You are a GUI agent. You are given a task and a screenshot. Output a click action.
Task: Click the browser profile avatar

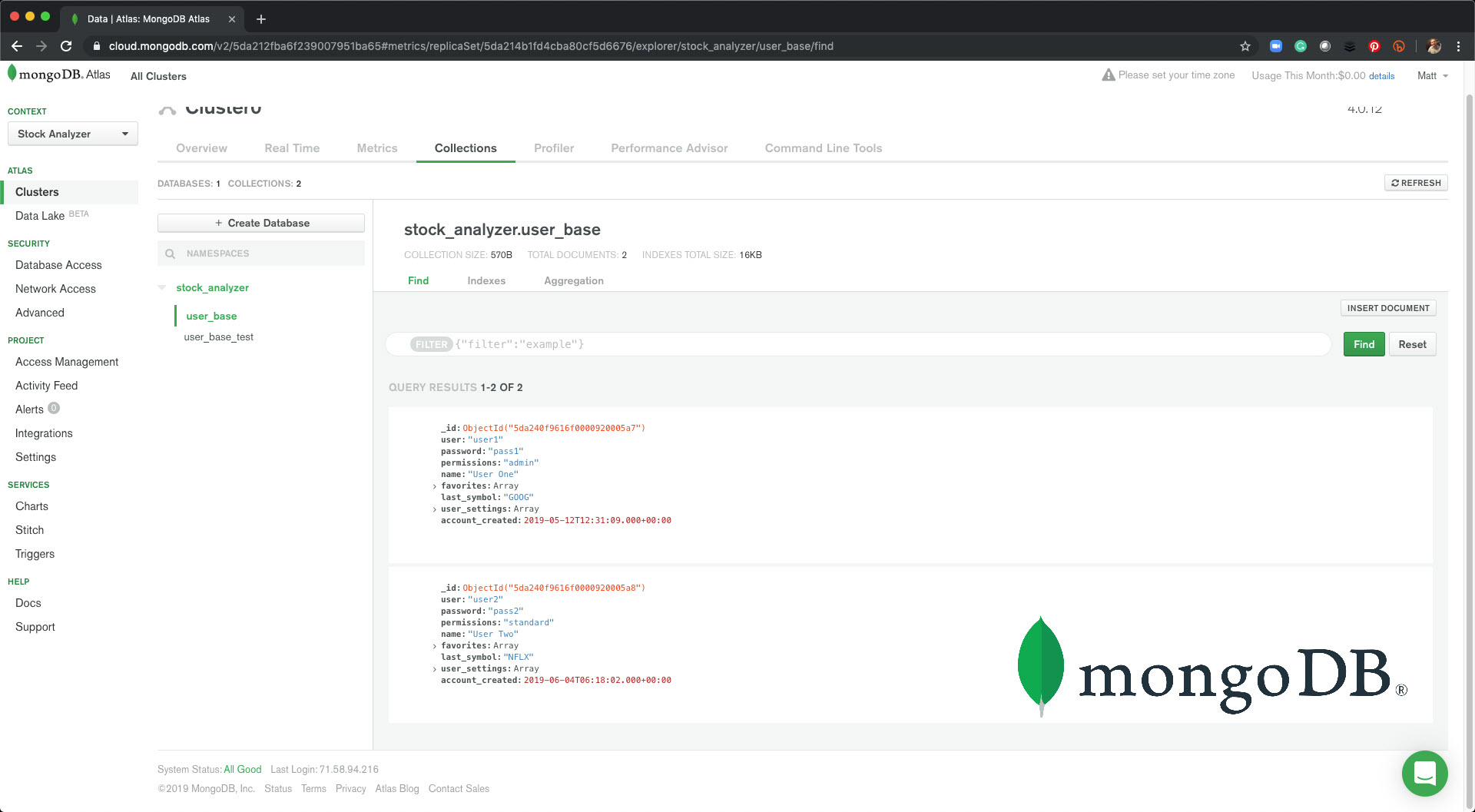pyautogui.click(x=1434, y=46)
